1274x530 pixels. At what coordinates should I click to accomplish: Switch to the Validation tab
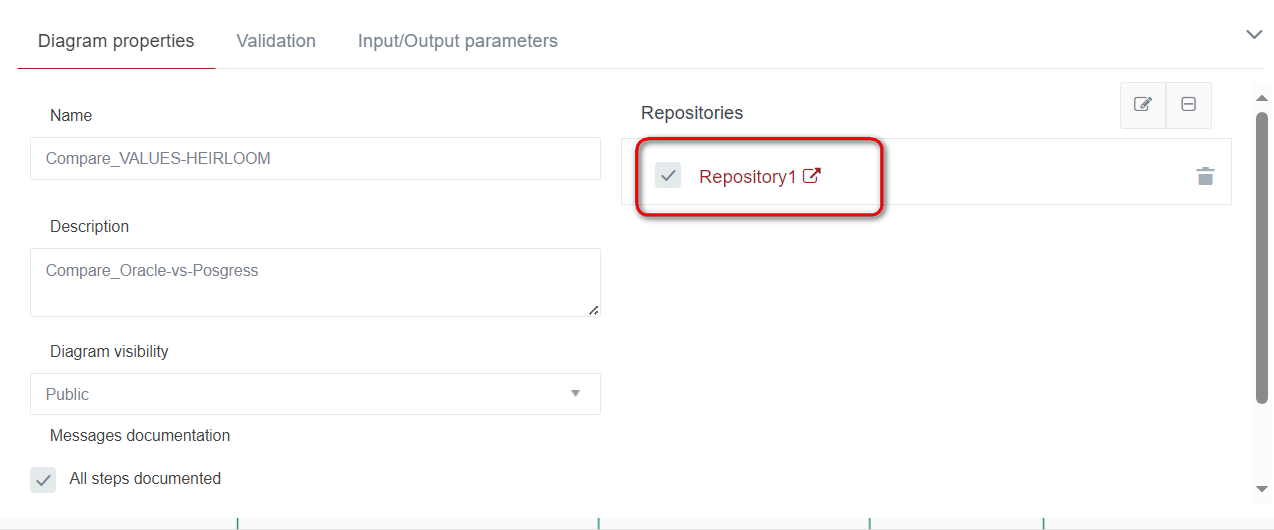tap(276, 41)
